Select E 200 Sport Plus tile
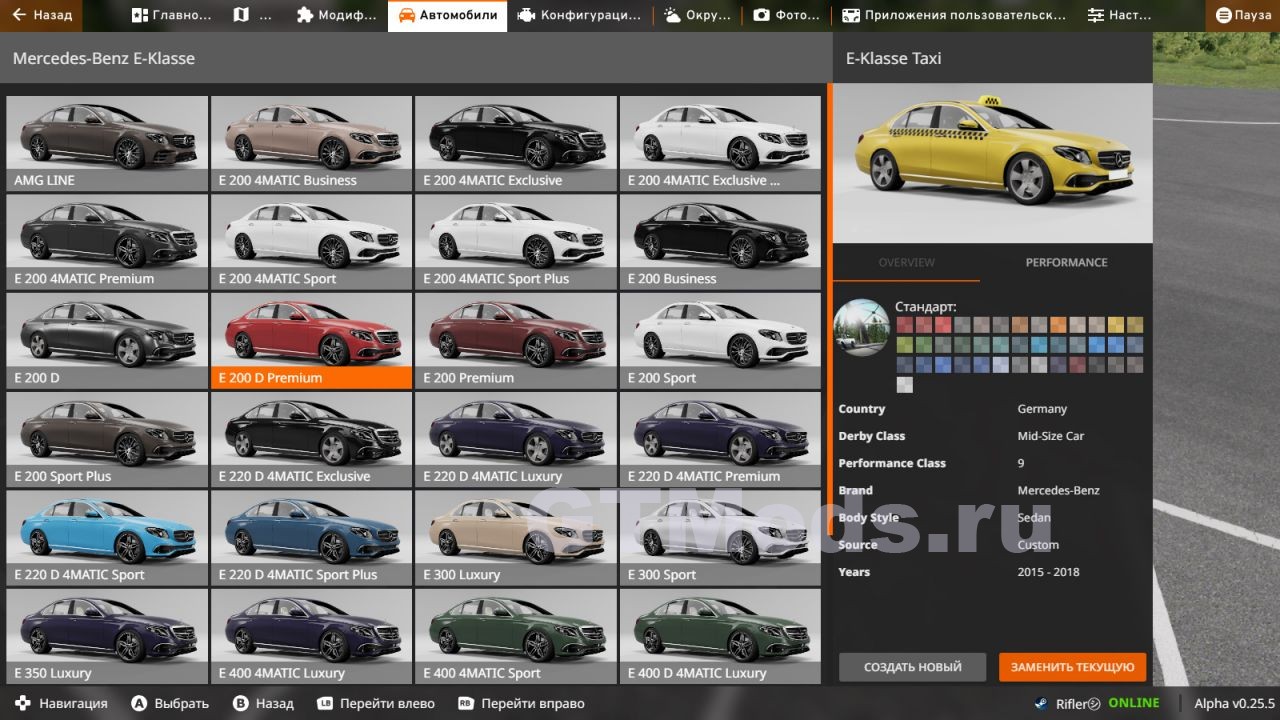Screen dimensions: 1280x720 tap(107, 439)
